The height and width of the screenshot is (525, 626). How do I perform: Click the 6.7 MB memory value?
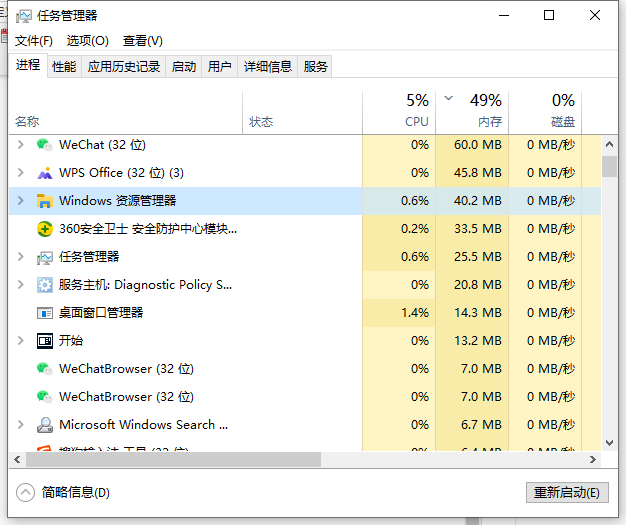point(481,424)
